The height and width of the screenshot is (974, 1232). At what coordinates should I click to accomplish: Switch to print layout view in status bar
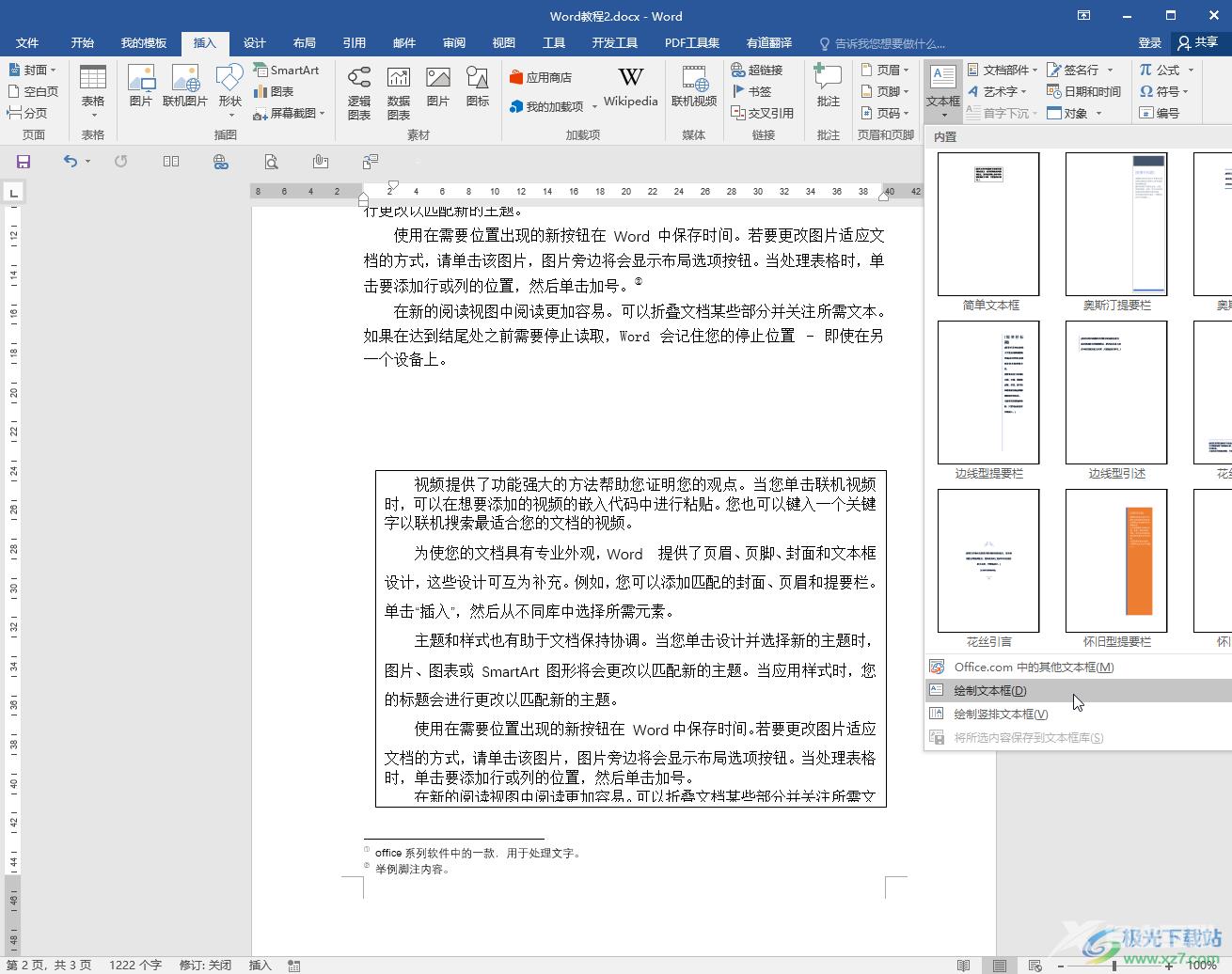pos(999,965)
